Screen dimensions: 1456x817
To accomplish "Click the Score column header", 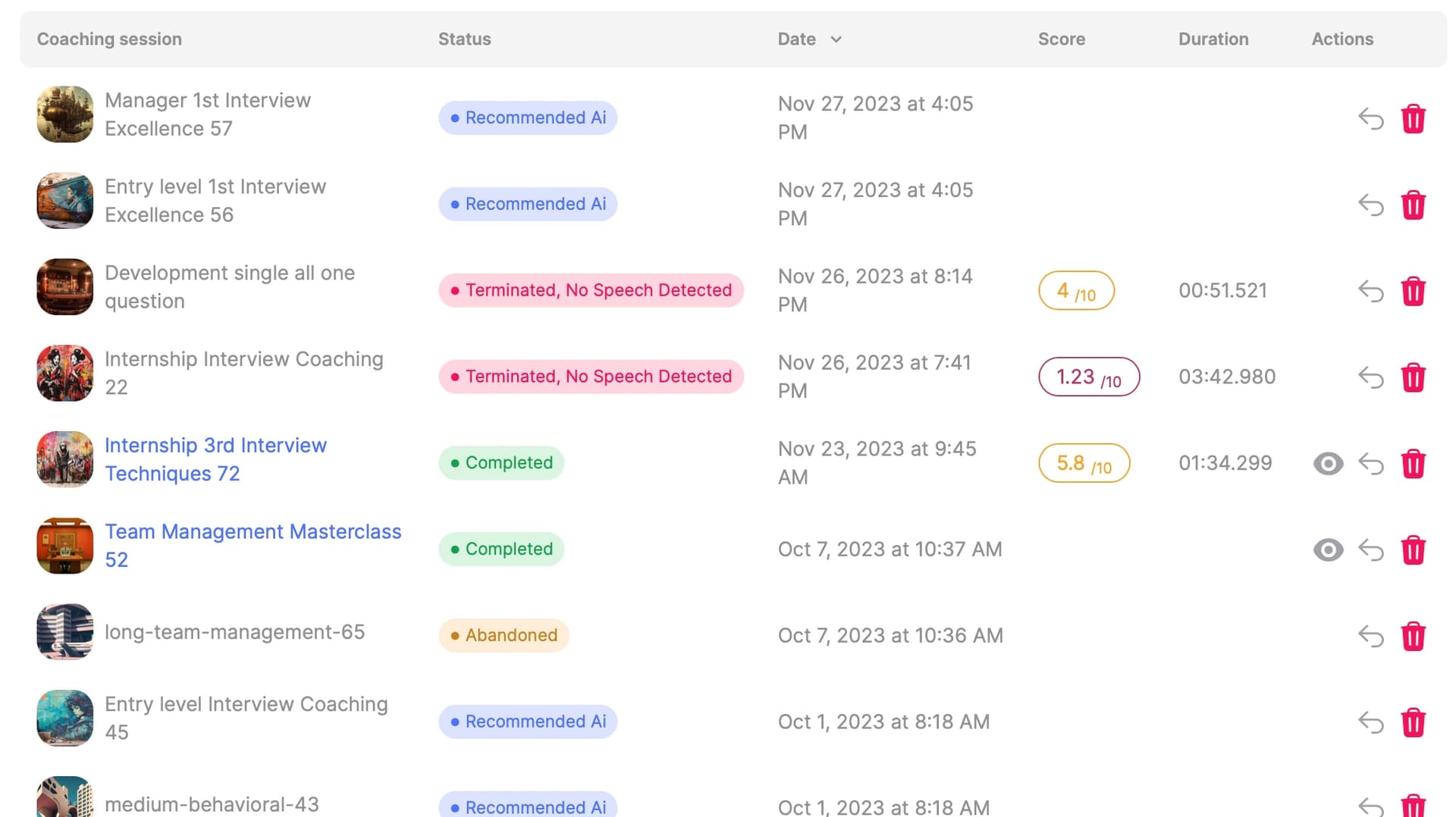I will tap(1061, 39).
